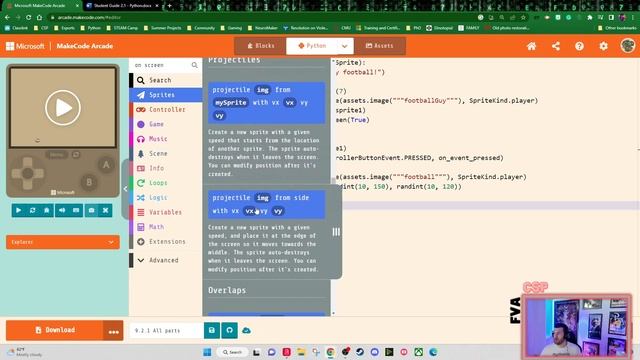
Task: Open the Info toolbox category
Action: pos(165,168)
